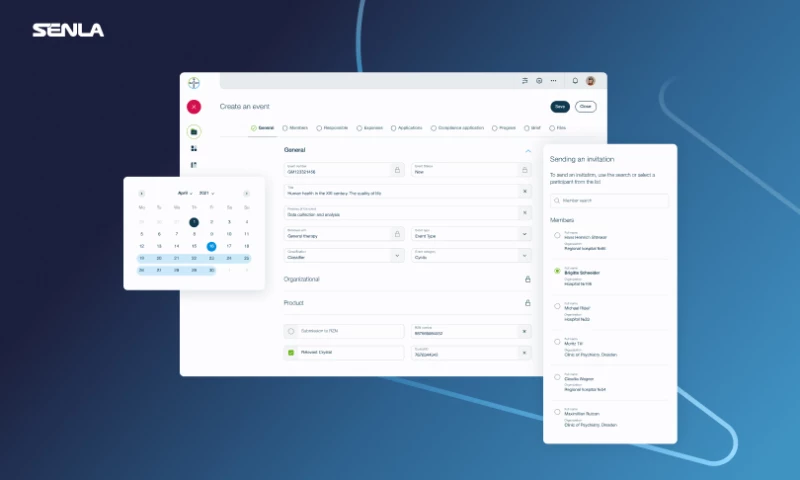Image resolution: width=800 pixels, height=480 pixels.
Task: Switch to the Program tab
Action: [x=504, y=128]
